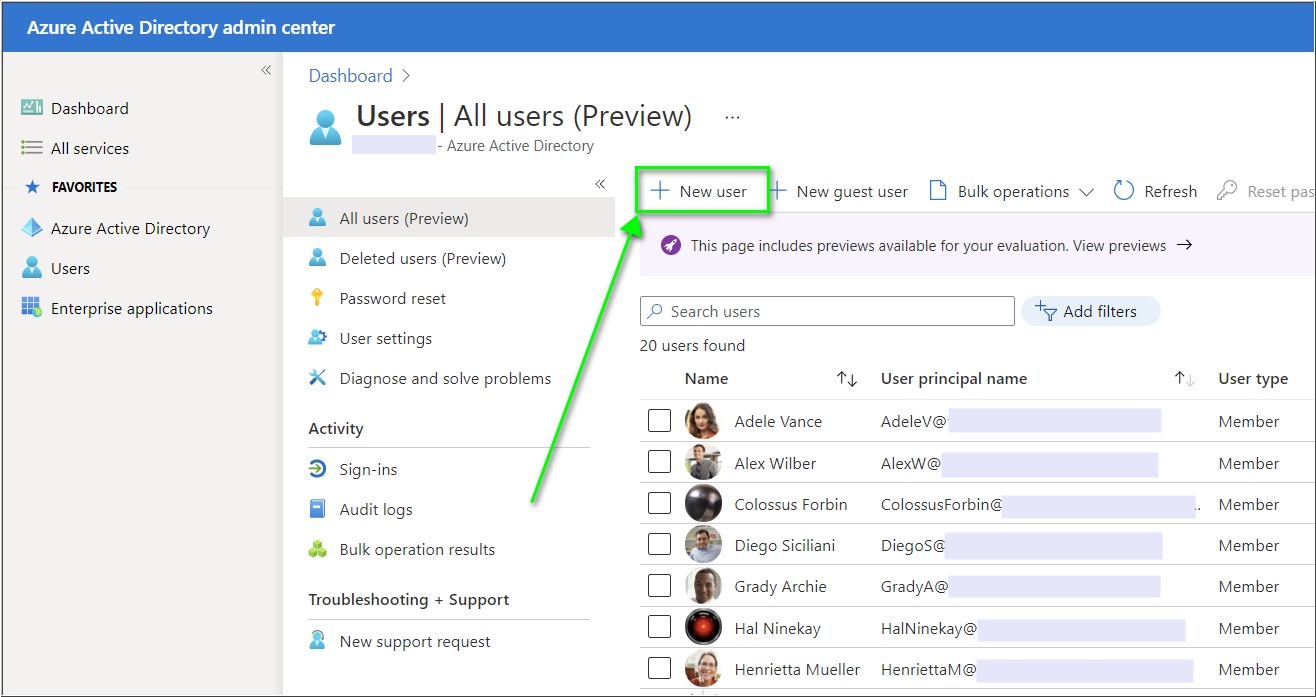Click the Bulk operations document icon
Image resolution: width=1316 pixels, height=697 pixels.
point(938,191)
